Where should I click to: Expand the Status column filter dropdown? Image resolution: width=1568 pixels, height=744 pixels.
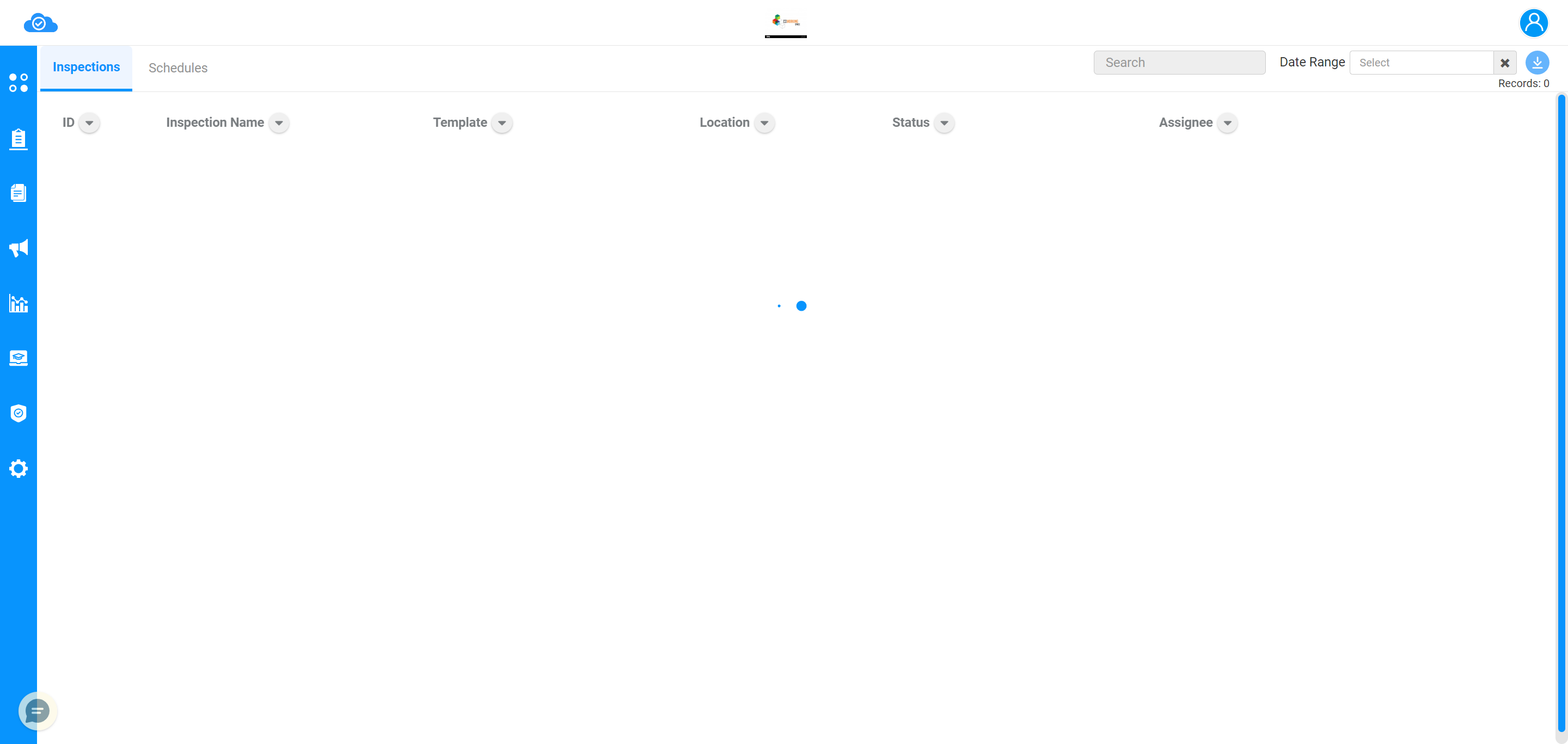tap(944, 122)
